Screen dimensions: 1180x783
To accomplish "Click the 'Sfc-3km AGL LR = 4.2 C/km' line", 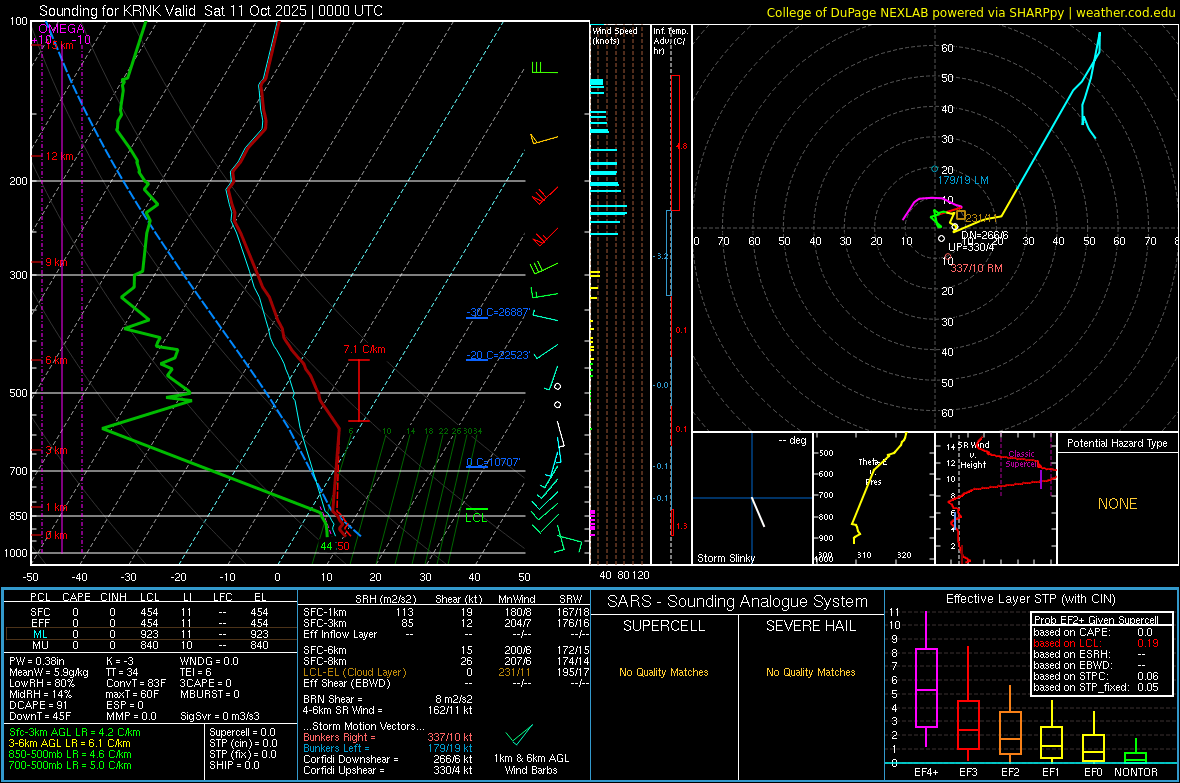I will pyautogui.click(x=75, y=732).
